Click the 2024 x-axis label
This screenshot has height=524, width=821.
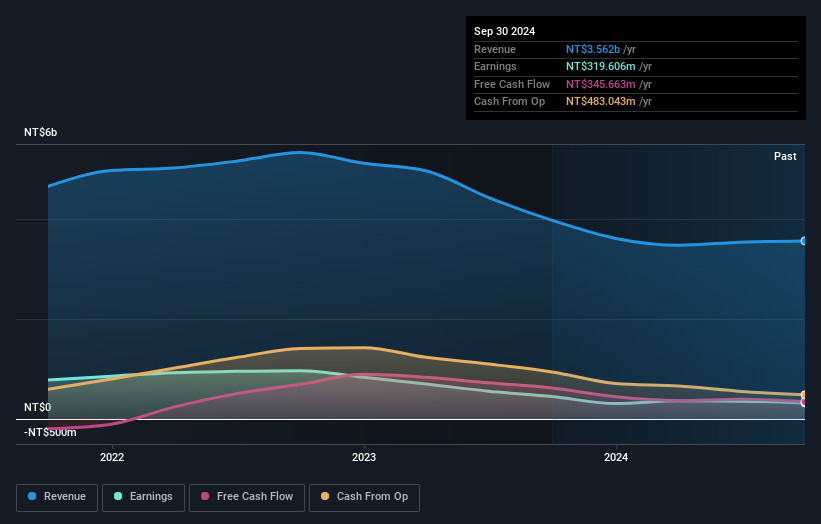point(616,458)
